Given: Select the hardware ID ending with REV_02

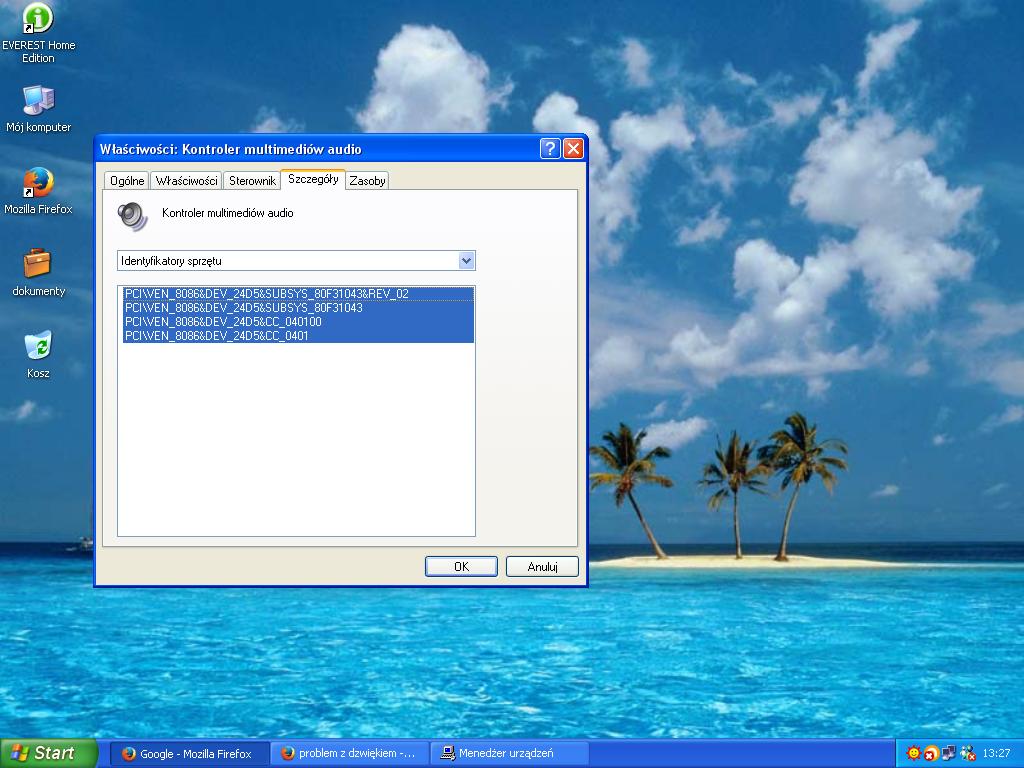Looking at the screenshot, I should coord(266,294).
